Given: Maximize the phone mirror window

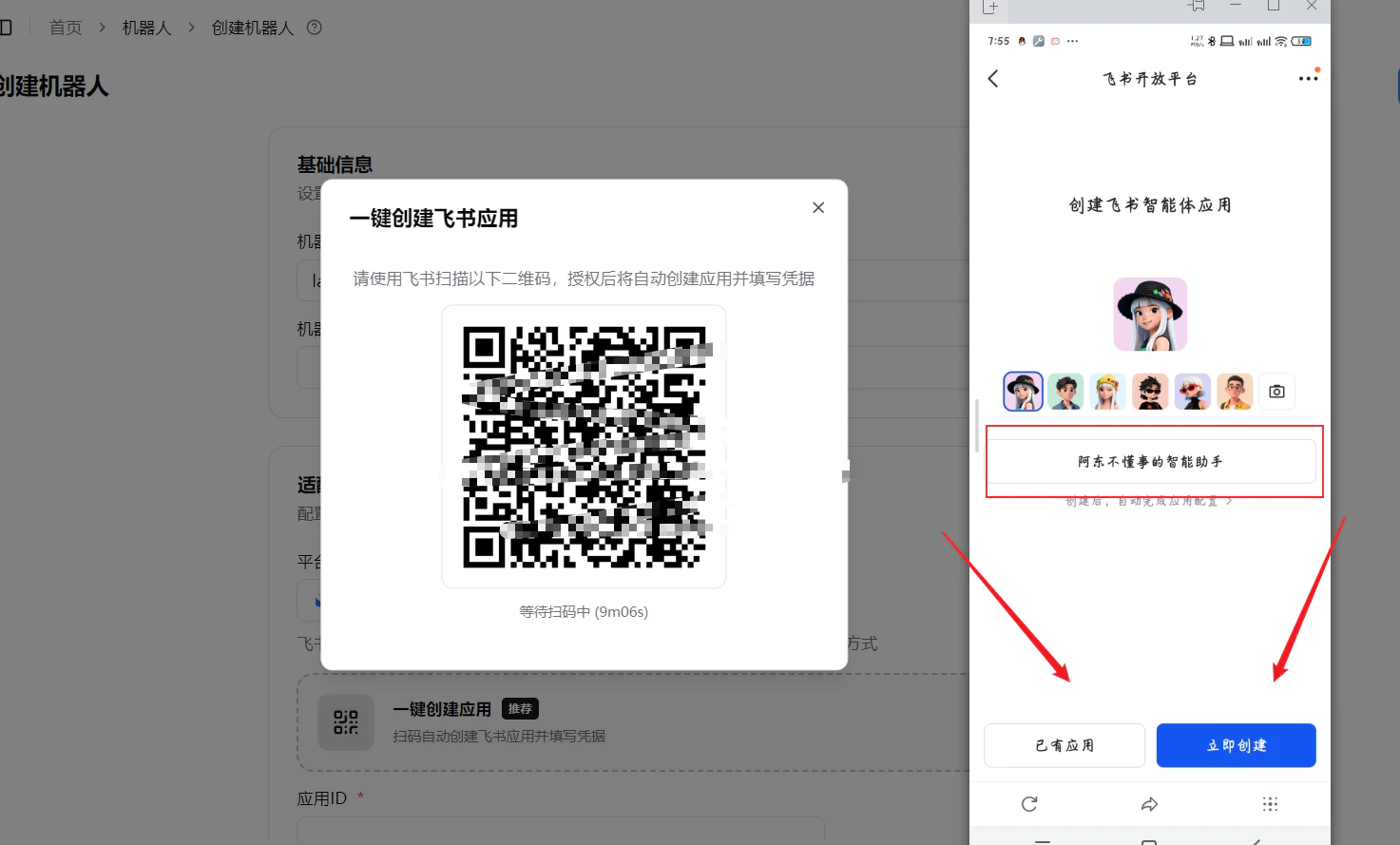Looking at the screenshot, I should coord(1274,6).
